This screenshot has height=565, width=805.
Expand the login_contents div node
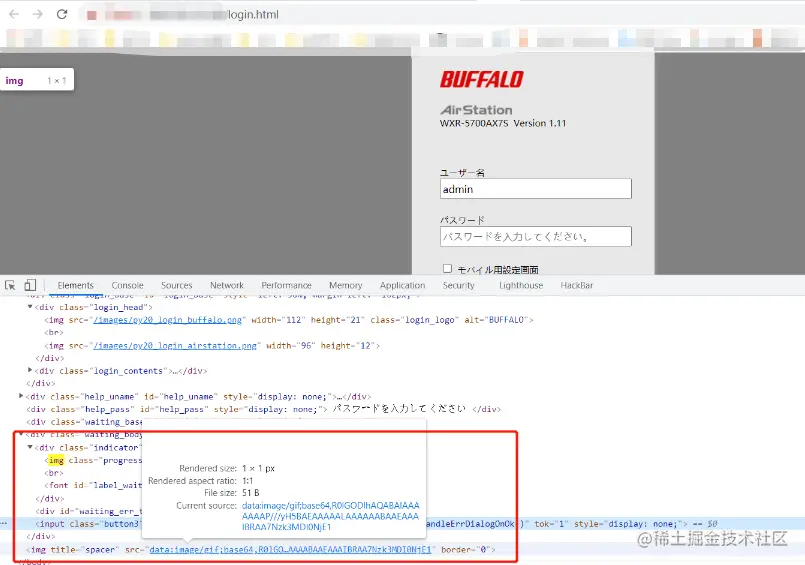pyautogui.click(x=30, y=370)
